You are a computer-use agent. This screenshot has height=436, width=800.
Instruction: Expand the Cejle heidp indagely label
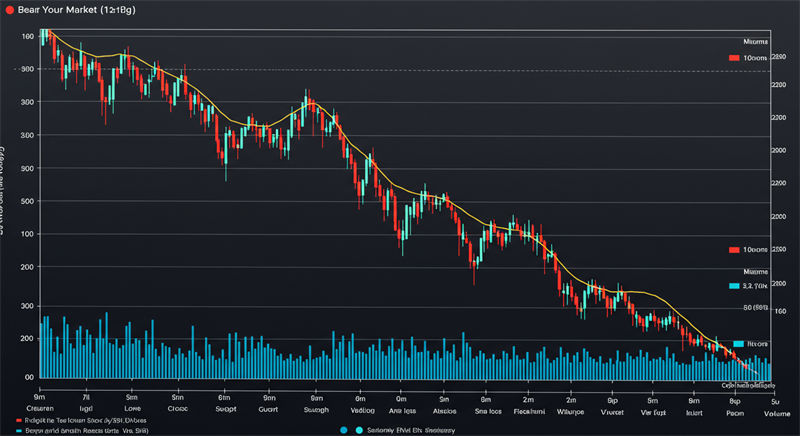point(749,384)
